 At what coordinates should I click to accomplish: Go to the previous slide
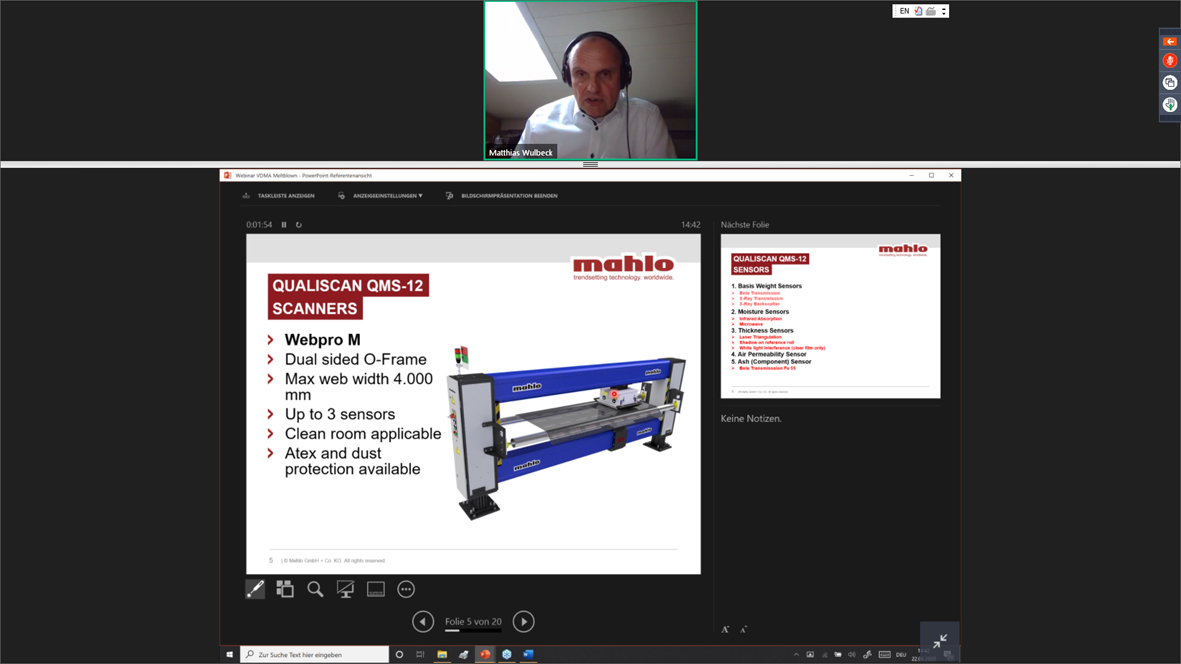tap(423, 621)
